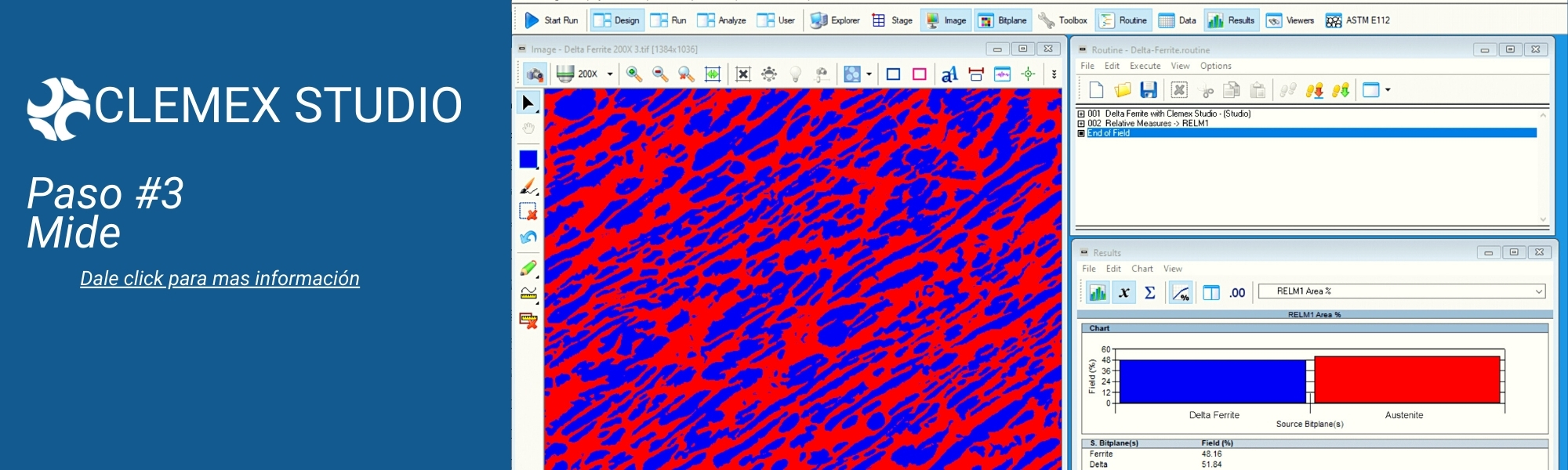Click the green crosshair target icon
The image size is (1568, 470).
1028,74
